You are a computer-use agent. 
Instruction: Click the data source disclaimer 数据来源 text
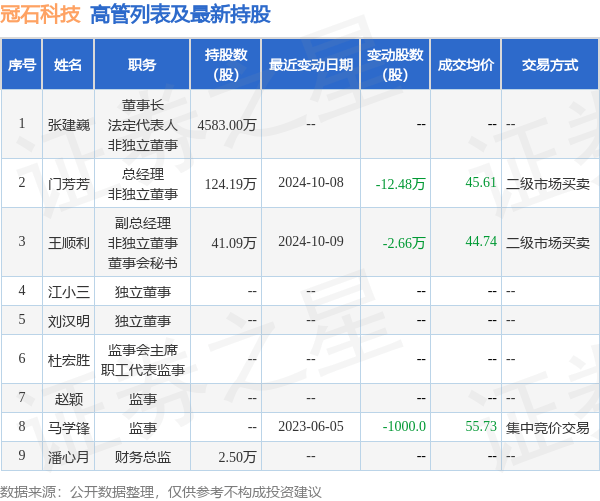click(161, 492)
